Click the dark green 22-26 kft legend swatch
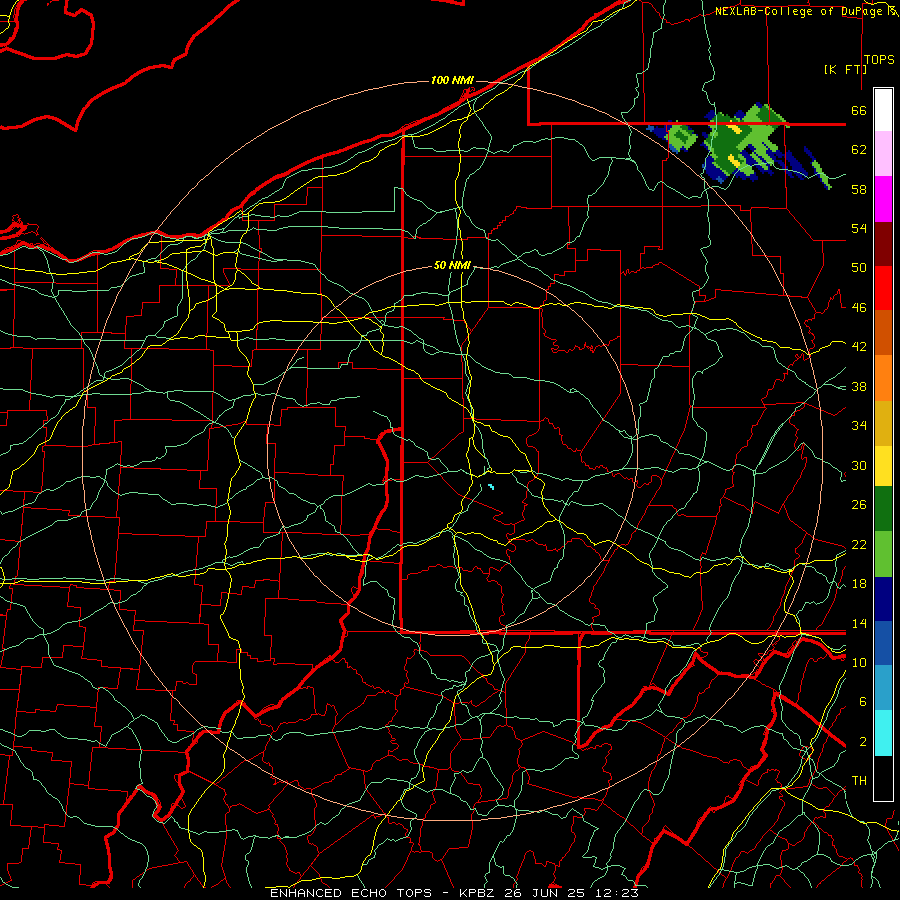This screenshot has height=900, width=900. coord(883,509)
